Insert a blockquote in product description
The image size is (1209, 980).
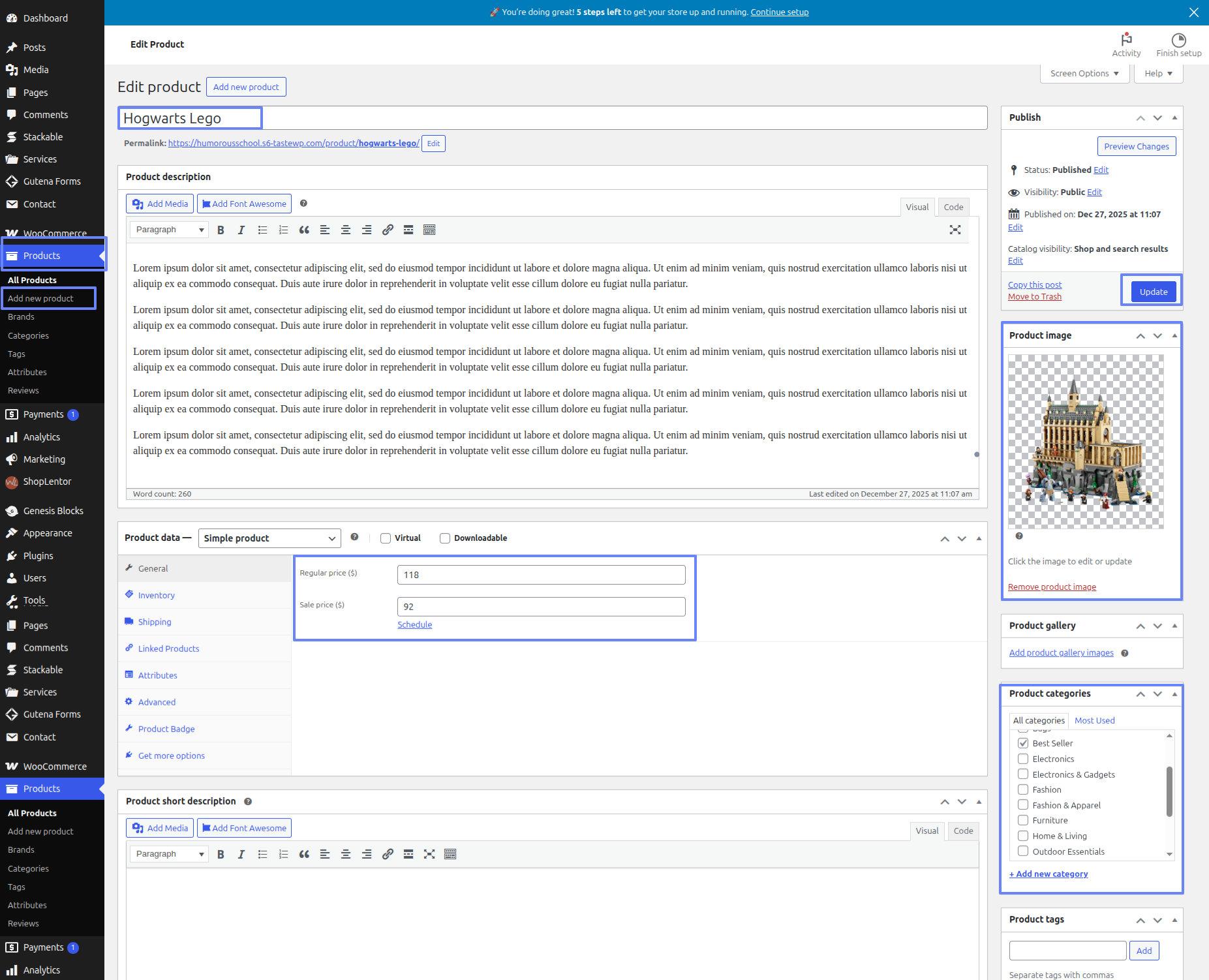(x=304, y=230)
